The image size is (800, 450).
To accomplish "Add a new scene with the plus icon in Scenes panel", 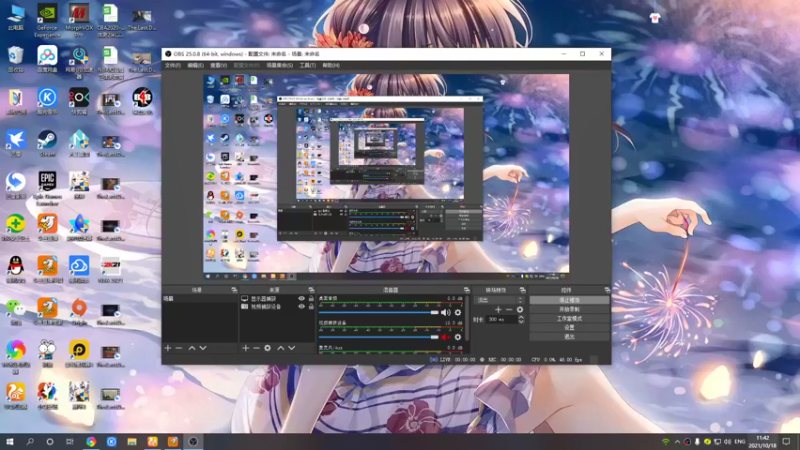I will (168, 348).
